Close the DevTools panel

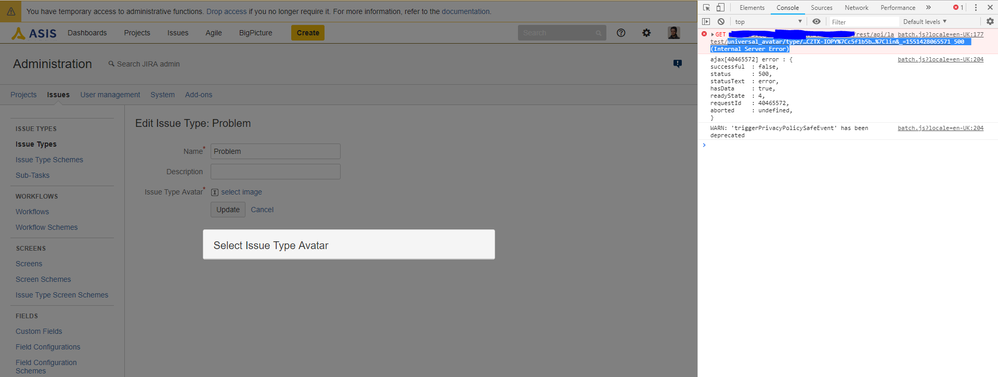[x=990, y=8]
